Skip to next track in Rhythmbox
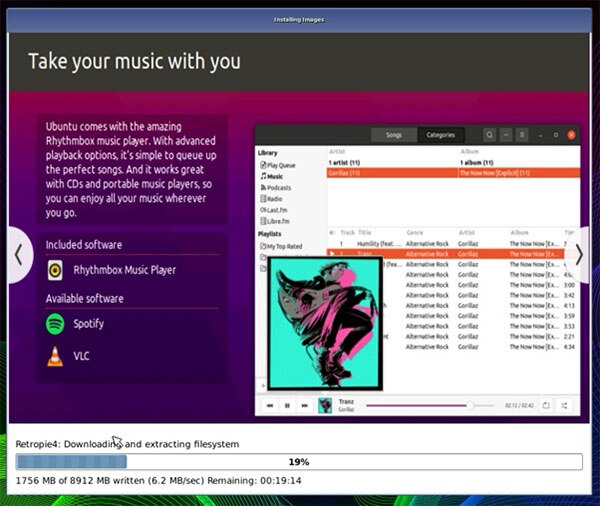Image resolution: width=600 pixels, height=506 pixels. tap(305, 406)
